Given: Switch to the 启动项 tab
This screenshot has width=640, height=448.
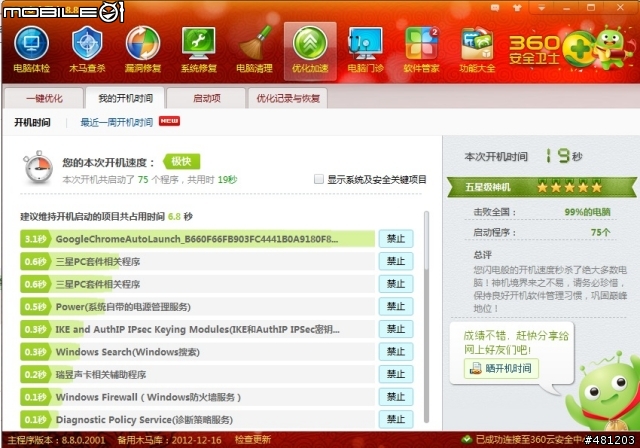Looking at the screenshot, I should 207,98.
